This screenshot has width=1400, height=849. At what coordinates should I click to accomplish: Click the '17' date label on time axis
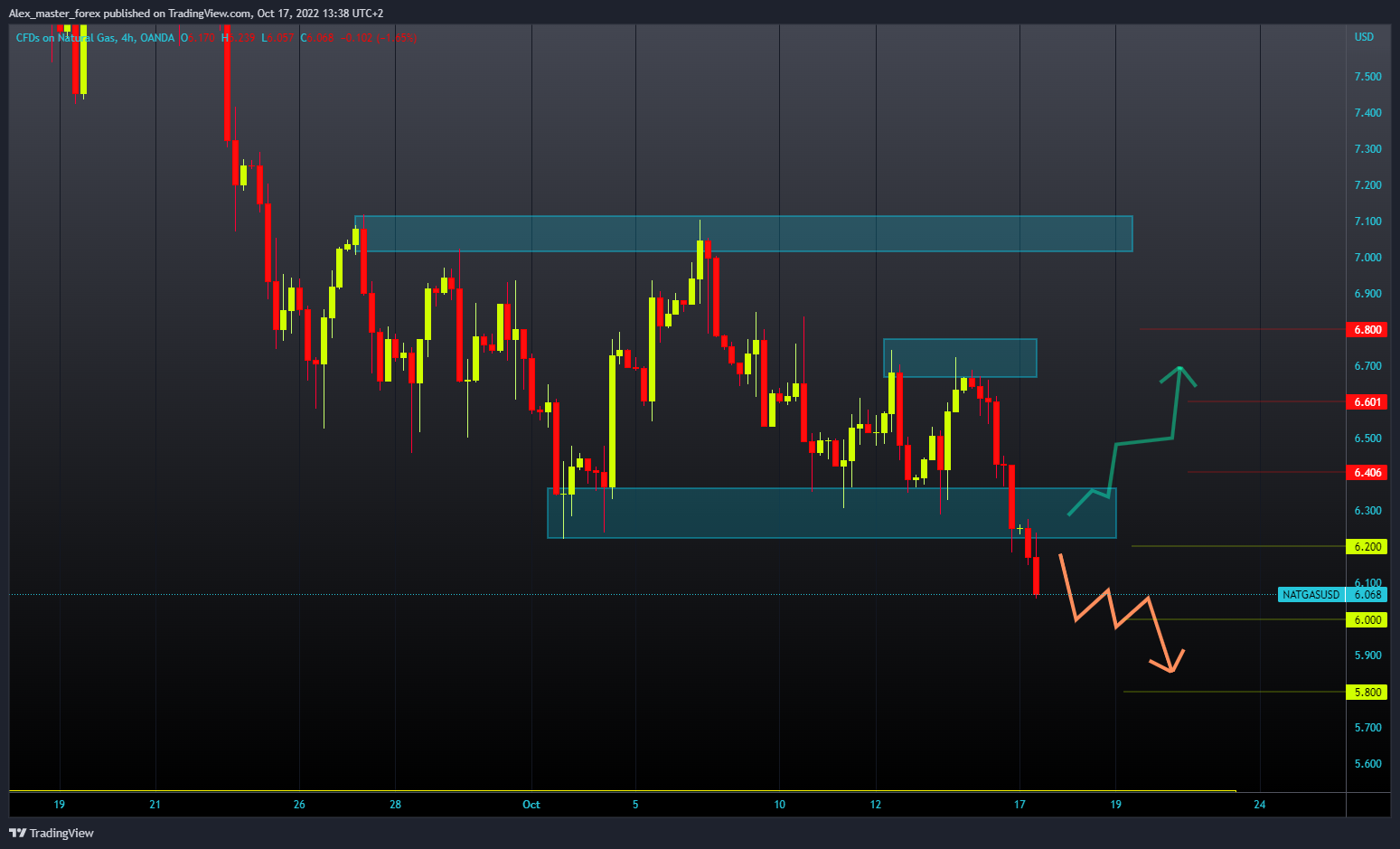pos(1019,805)
